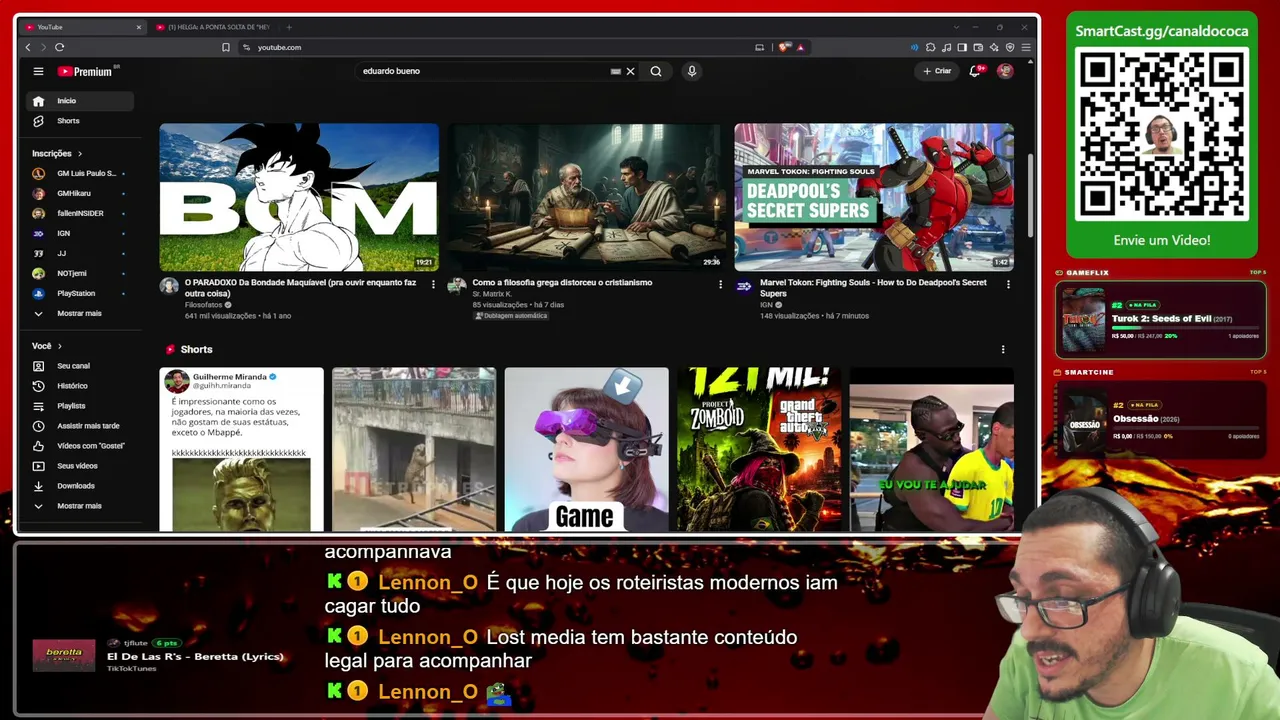Open the PlayStation subscription
Image resolution: width=1280 pixels, height=720 pixels.
[x=80, y=293]
